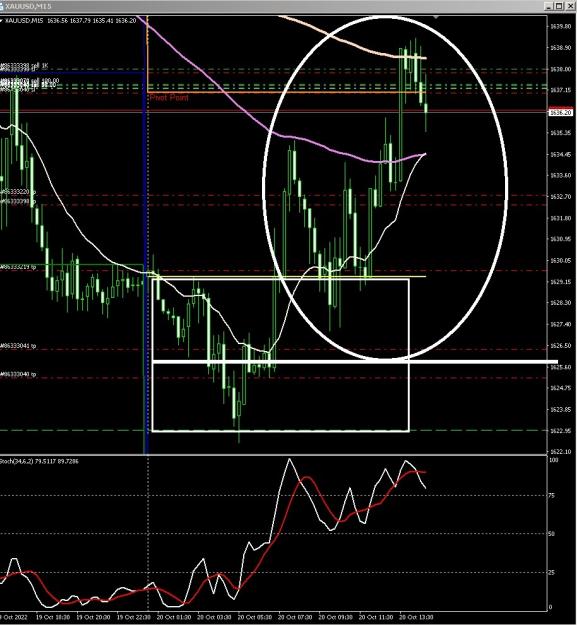
Task: Click the 1622.10 price axis label
Action: [x=560, y=452]
